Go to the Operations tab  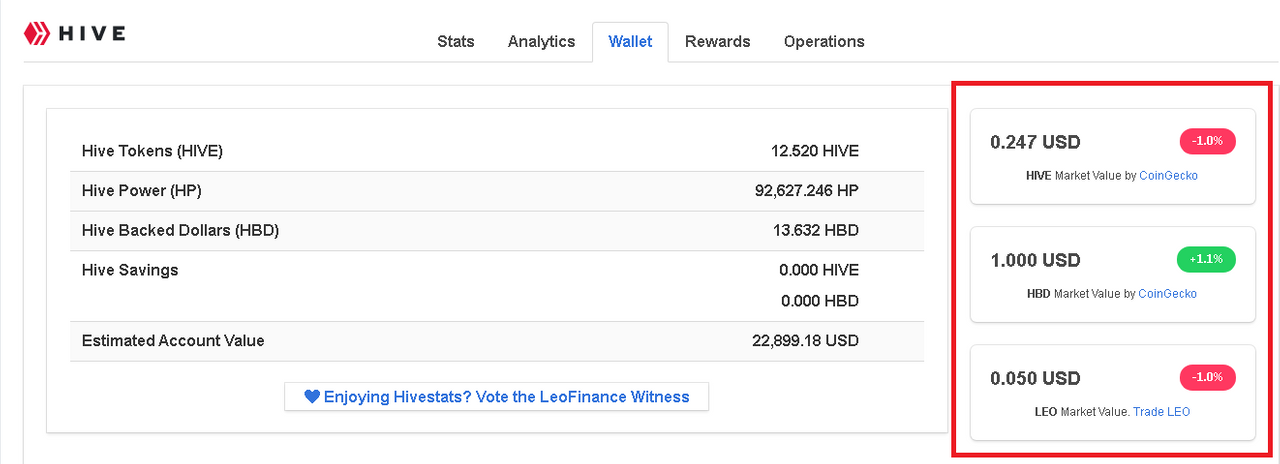point(824,41)
